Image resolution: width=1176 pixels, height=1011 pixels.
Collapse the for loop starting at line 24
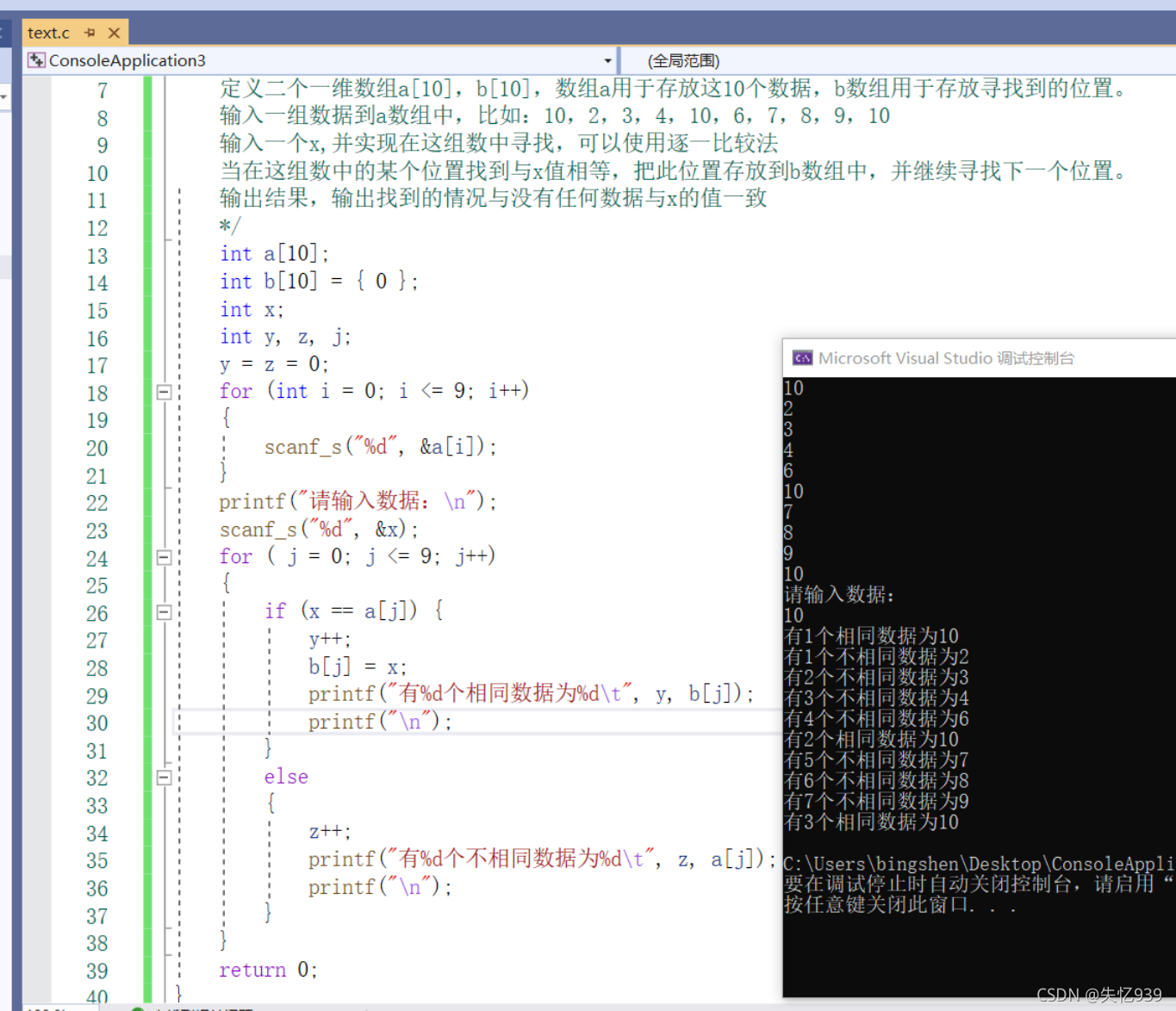point(164,557)
